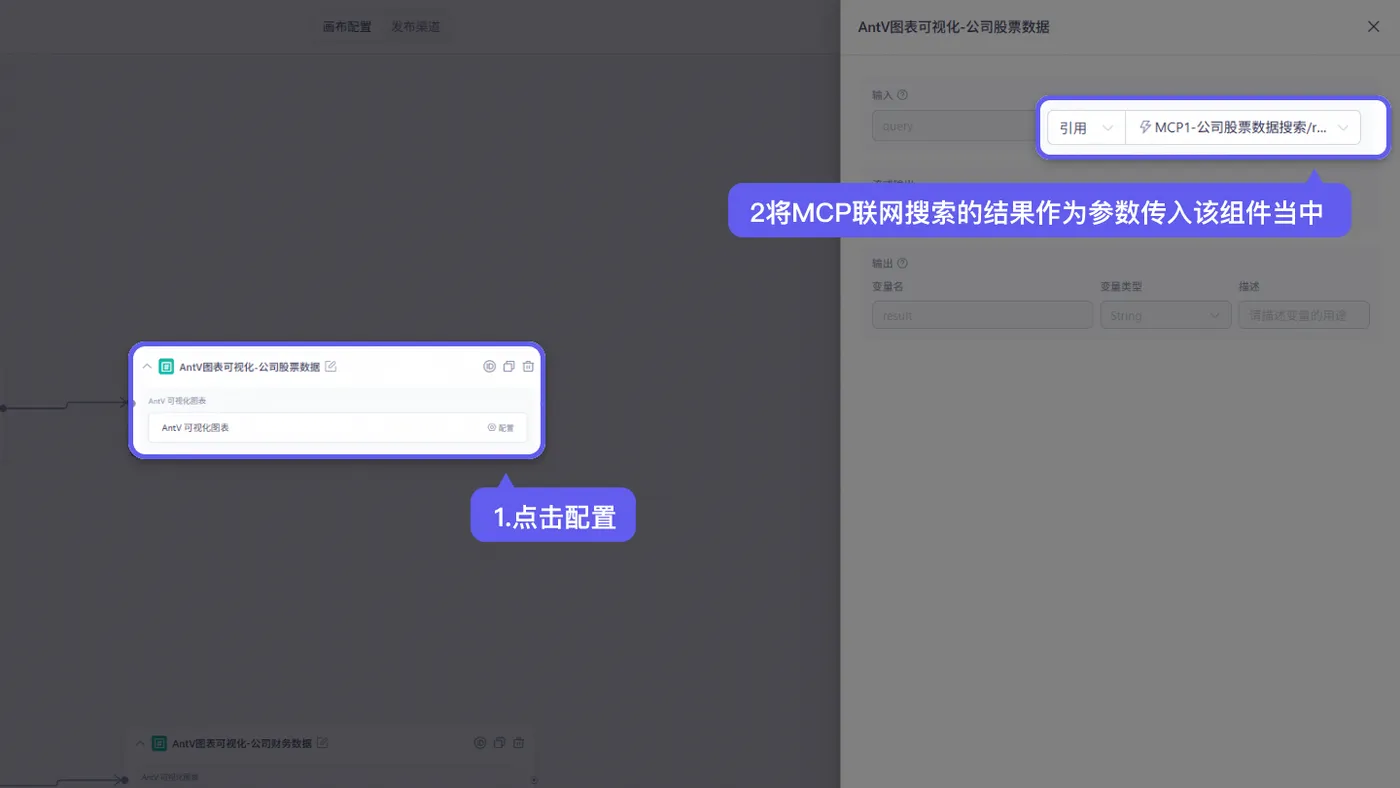The height and width of the screenshot is (788, 1400).
Task: Click the query input field
Action: [955, 127]
